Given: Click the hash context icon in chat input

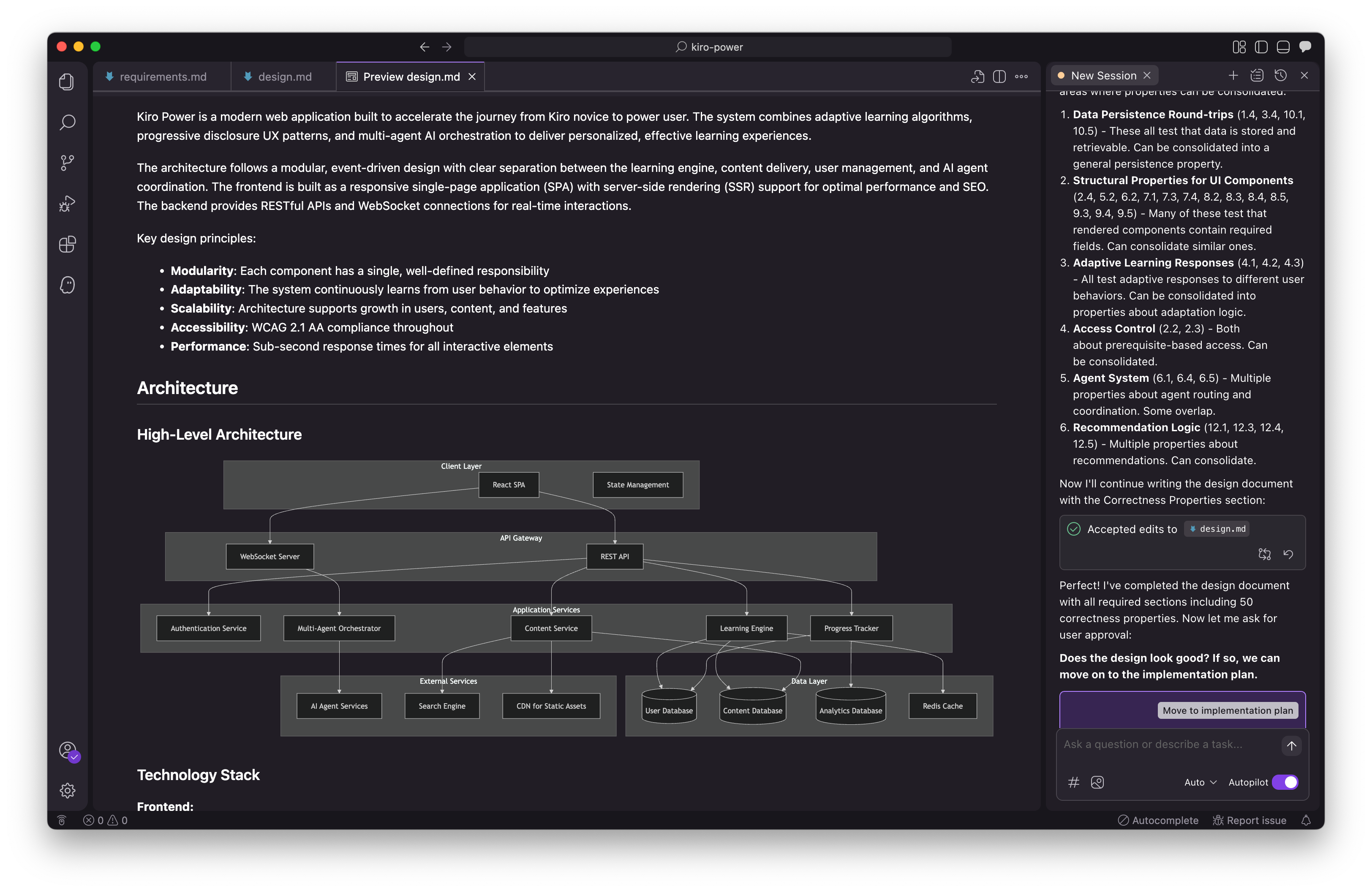Looking at the screenshot, I should pyautogui.click(x=1073, y=782).
